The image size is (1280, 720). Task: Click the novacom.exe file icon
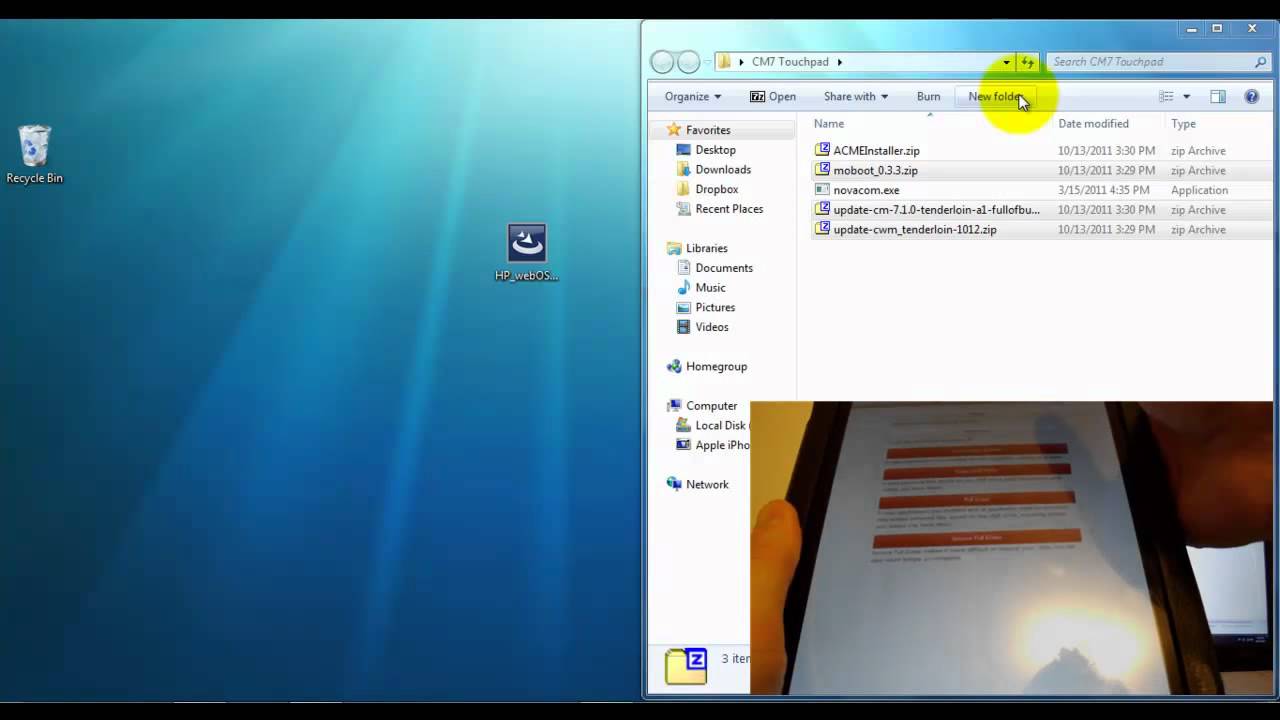(x=822, y=189)
